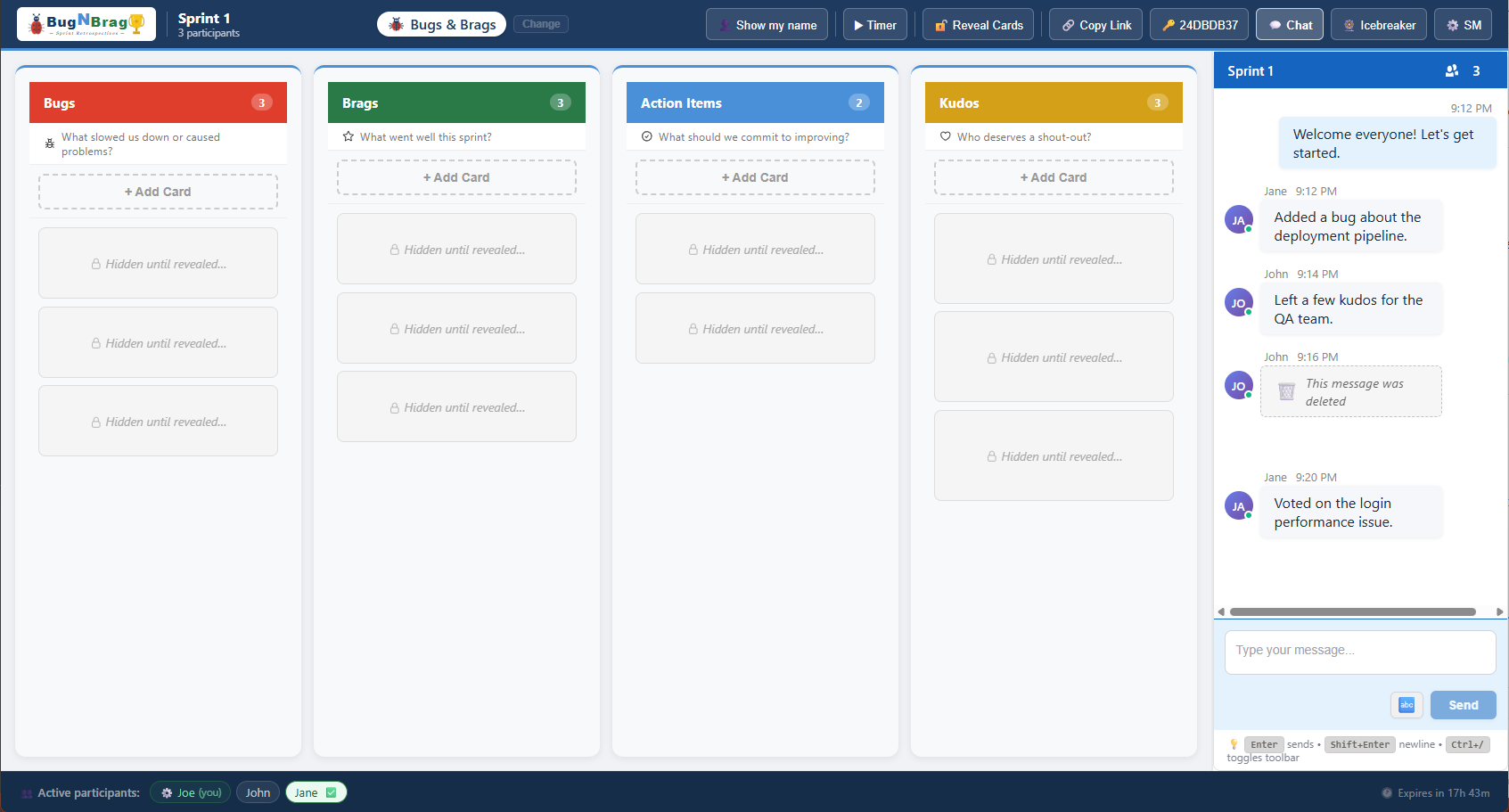Viewport: 1509px width, 812px height.
Task: Click the 'This message was deleted' text
Action: click(1354, 392)
